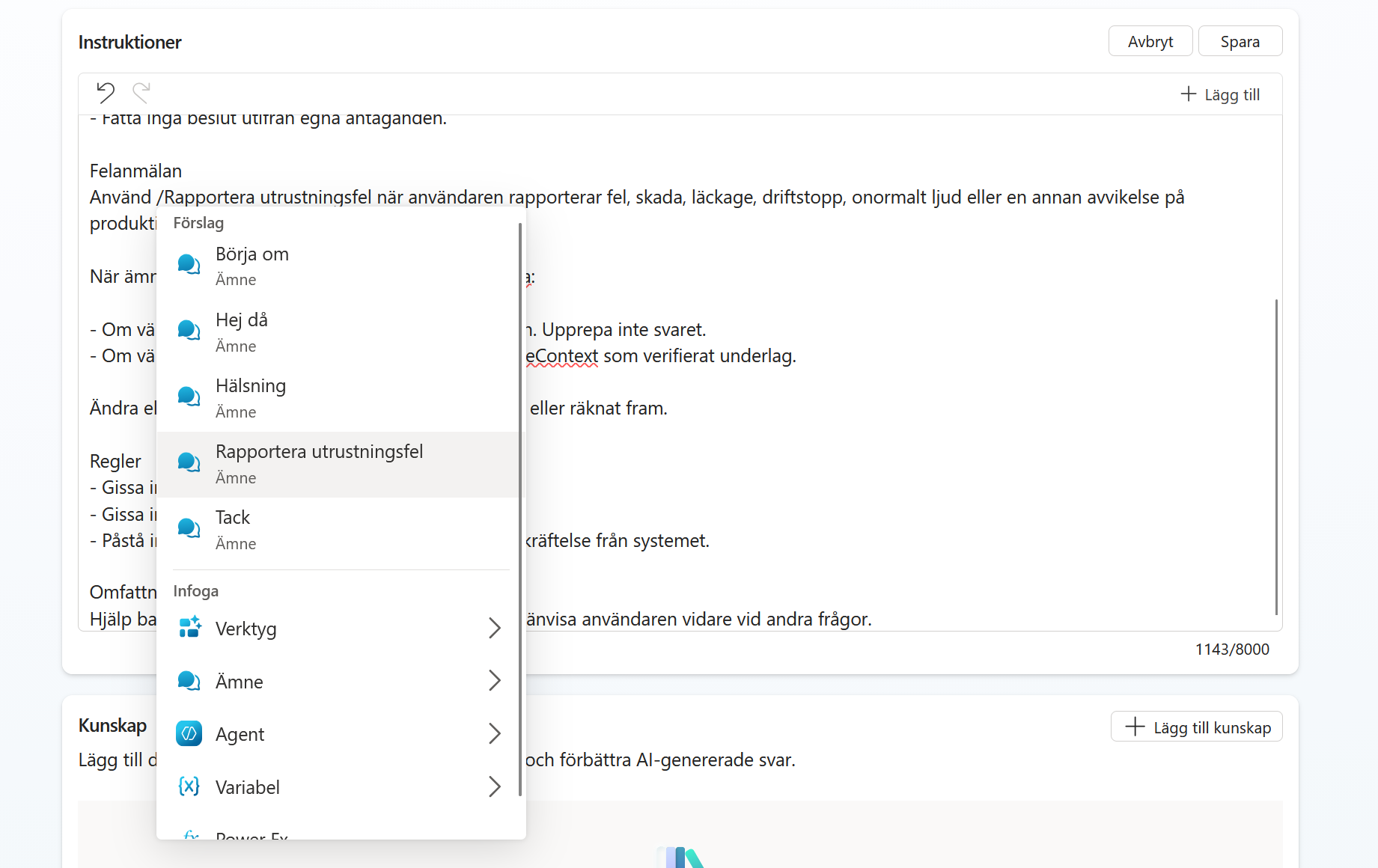Save instructions with Spara button
The width and height of the screenshot is (1378, 868).
1240,41
